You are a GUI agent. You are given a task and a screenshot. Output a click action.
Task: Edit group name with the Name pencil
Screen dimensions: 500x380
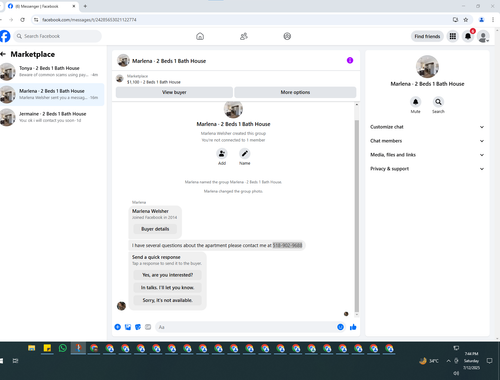click(x=245, y=154)
